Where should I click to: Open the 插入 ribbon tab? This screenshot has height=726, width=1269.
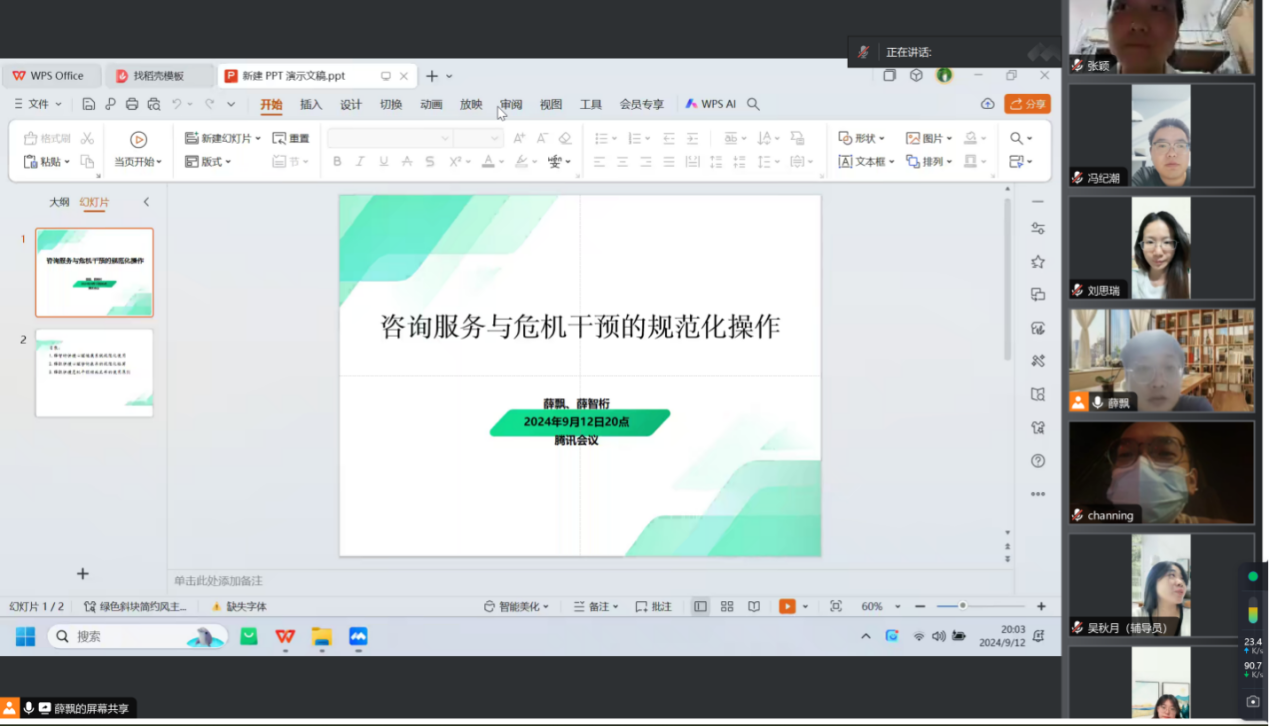tap(311, 104)
